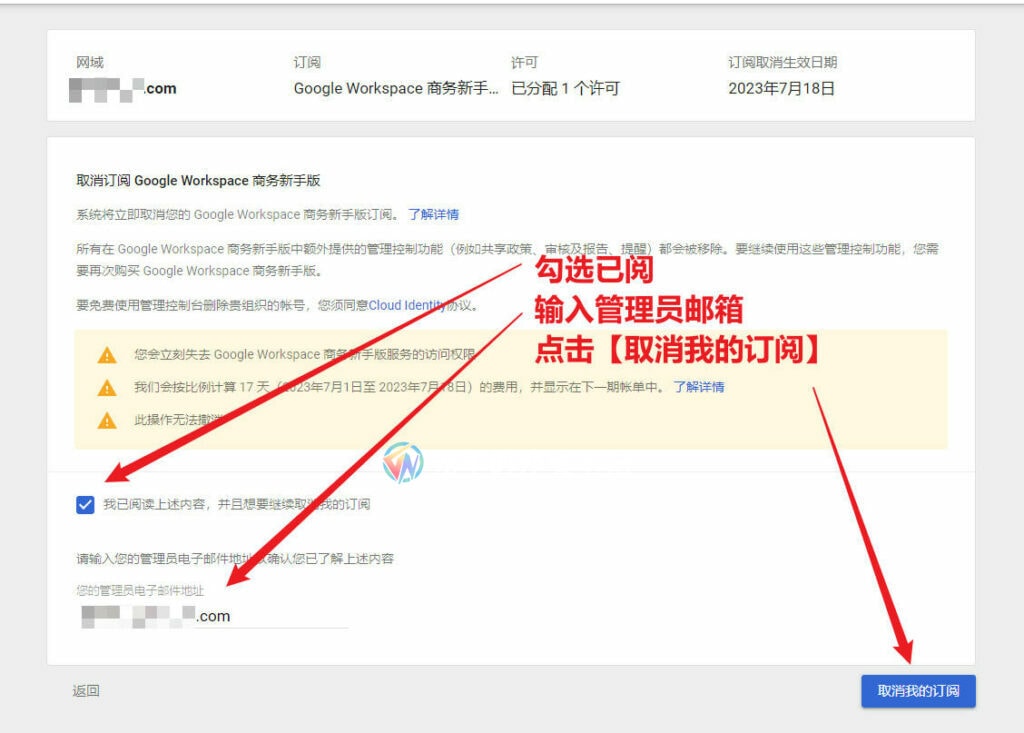
Task: Click the domain name under 网域
Action: 123,89
